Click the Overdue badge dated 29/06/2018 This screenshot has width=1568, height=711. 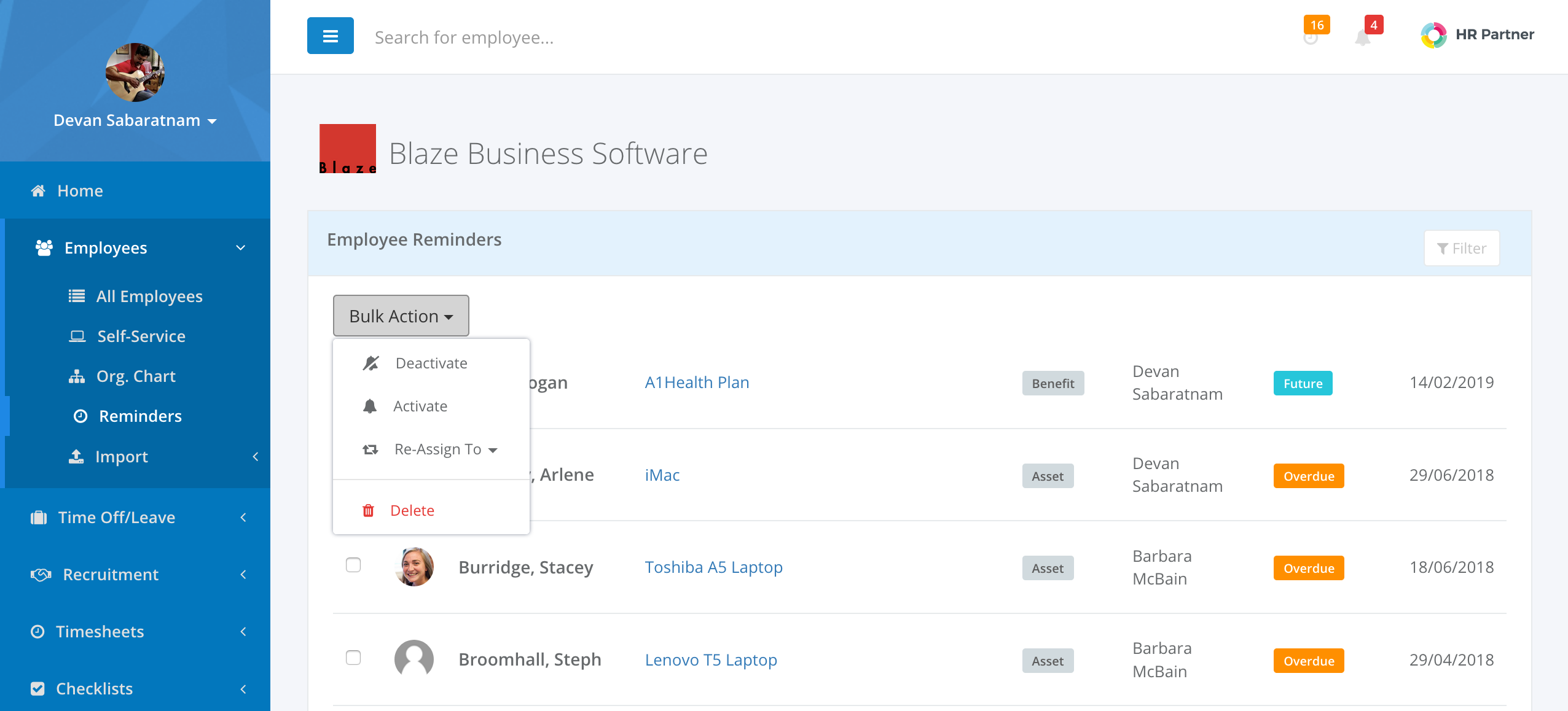click(1309, 476)
